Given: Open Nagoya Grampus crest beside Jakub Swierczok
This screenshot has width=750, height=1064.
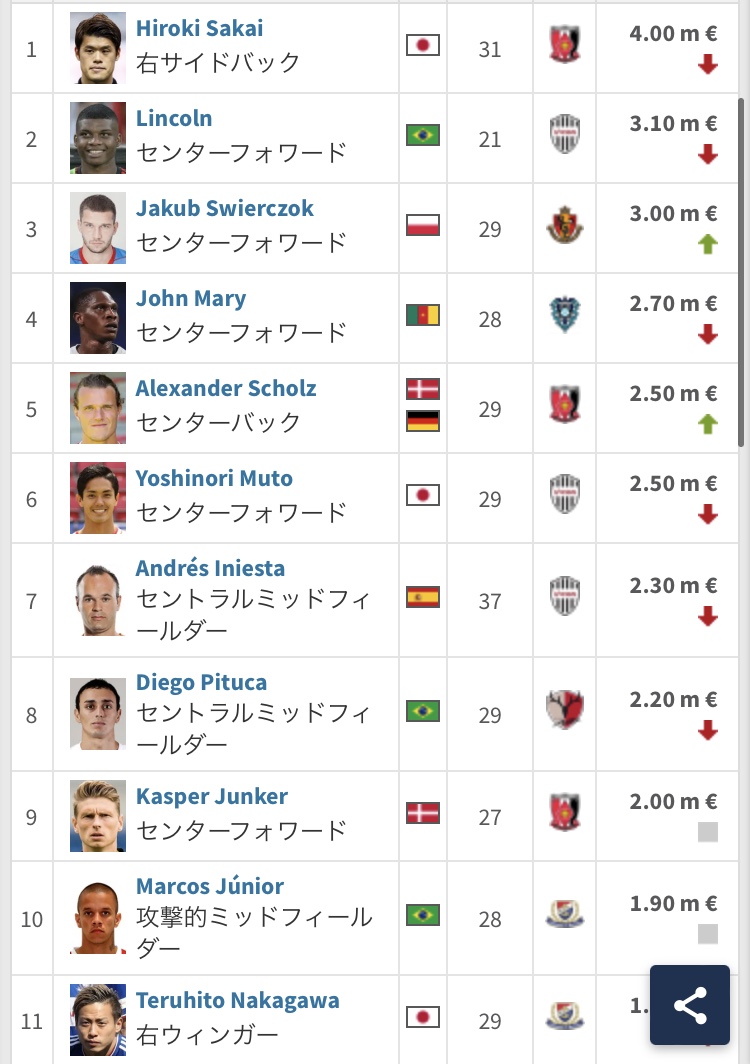Looking at the screenshot, I should point(565,225).
